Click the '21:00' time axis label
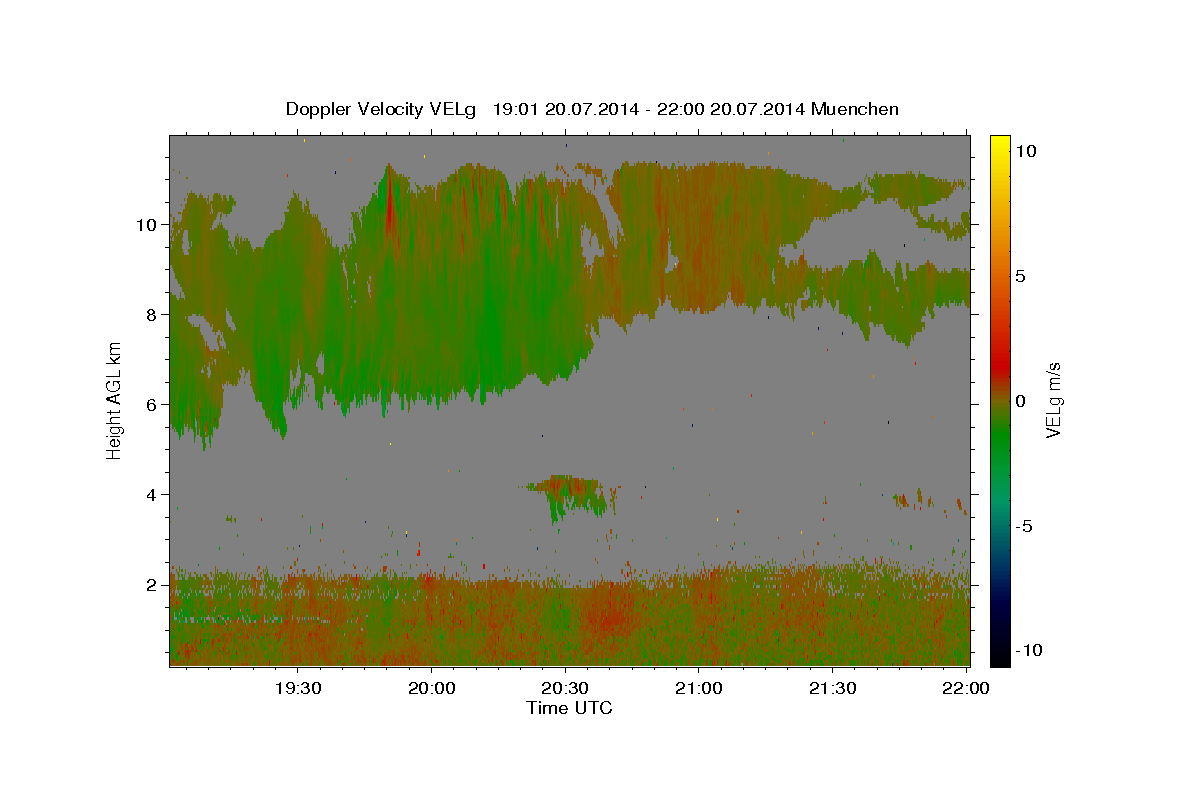 tap(699, 688)
